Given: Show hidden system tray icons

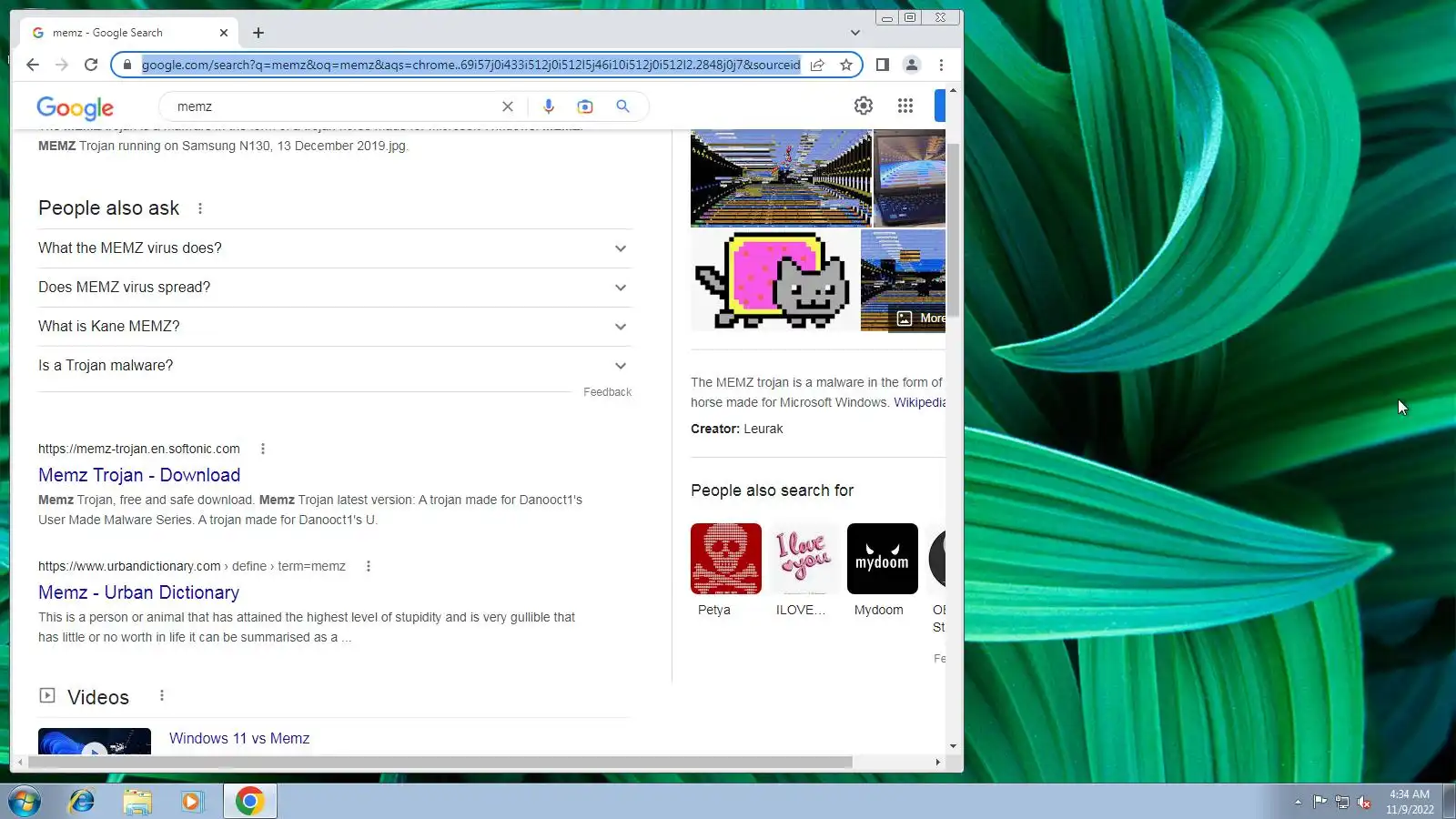Looking at the screenshot, I should click(1298, 802).
